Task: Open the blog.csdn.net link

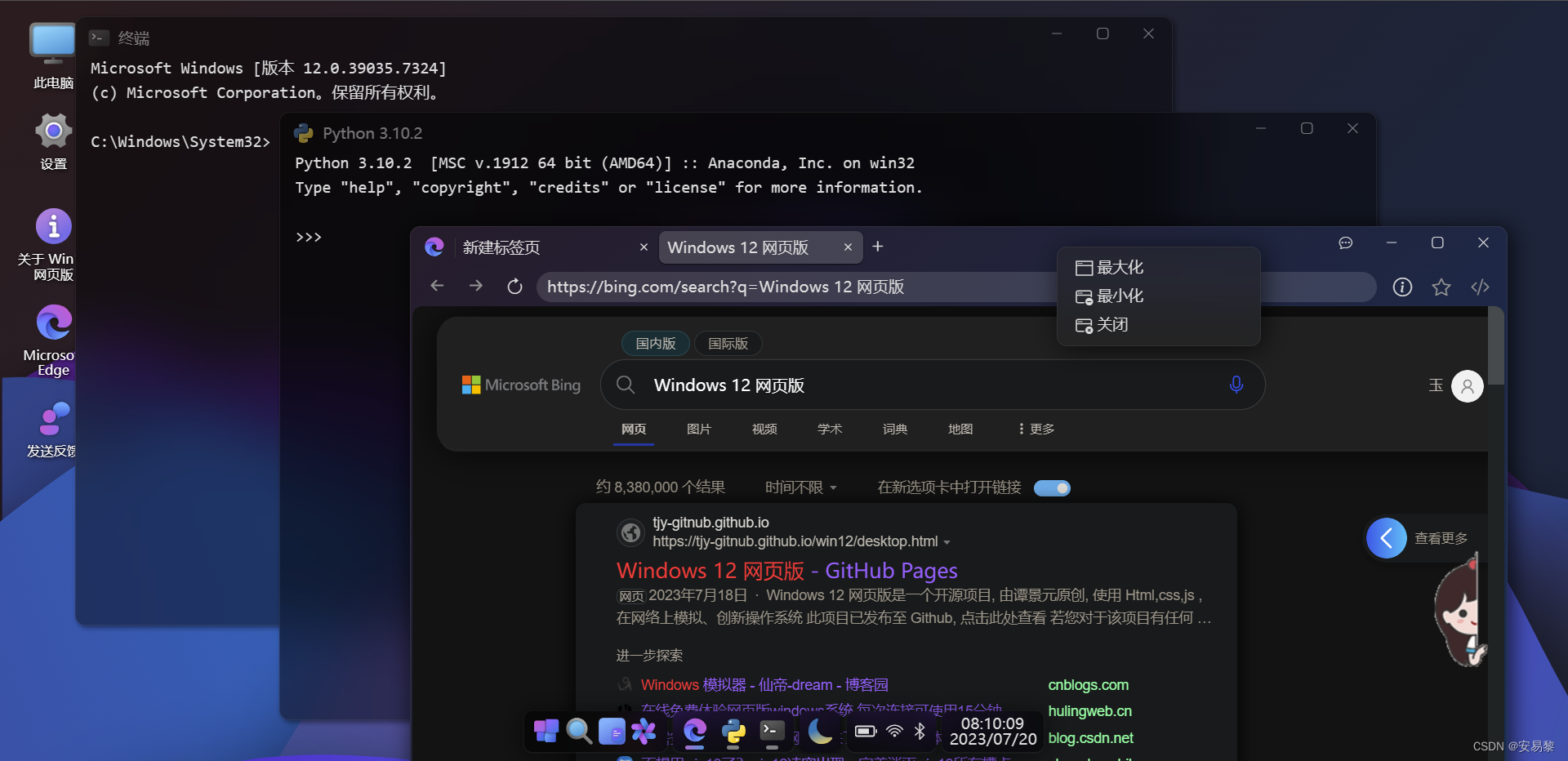Action: [1090, 737]
